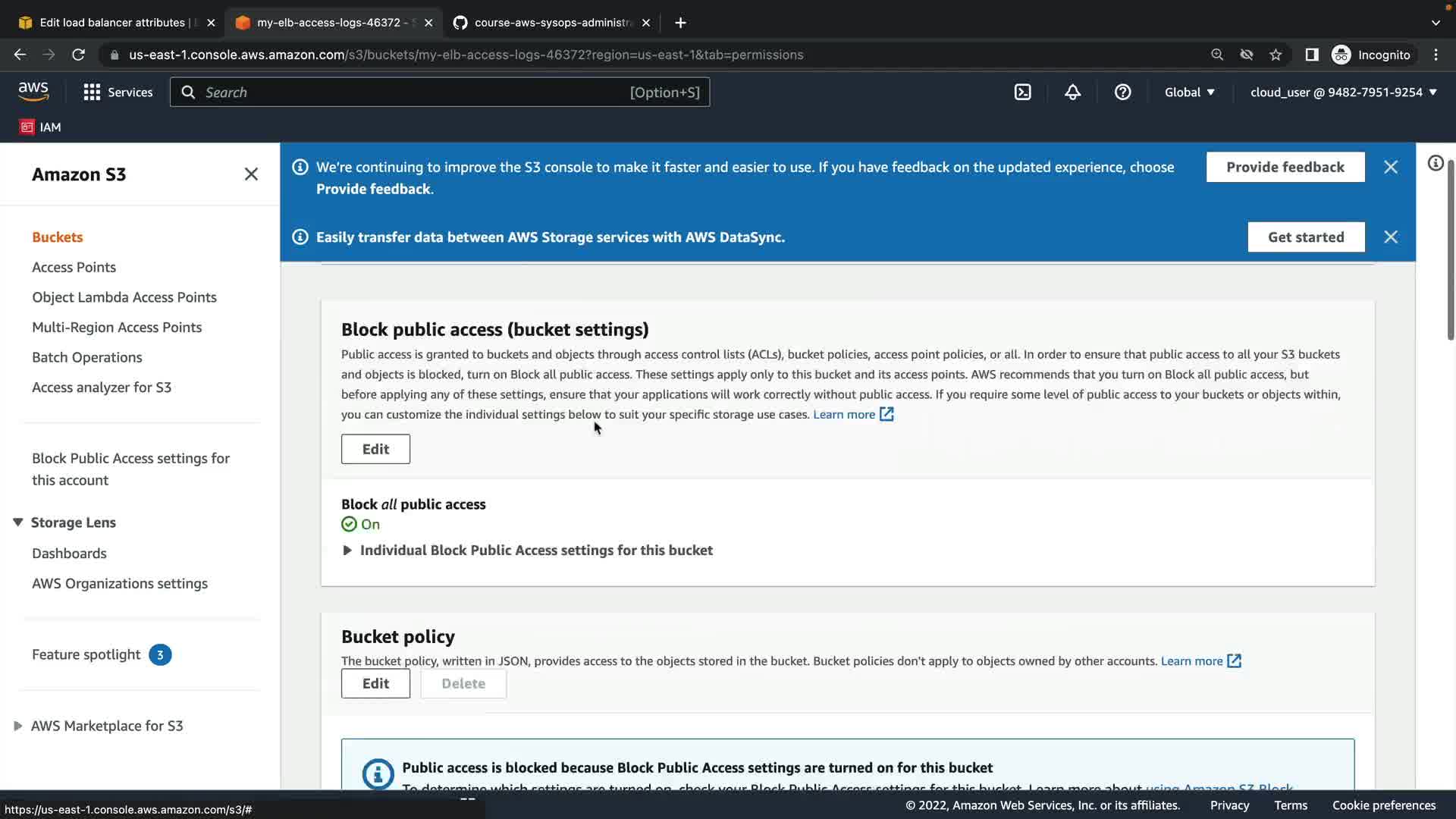Dismiss the DataSync banner
This screenshot has width=1456, height=819.
pos(1390,237)
